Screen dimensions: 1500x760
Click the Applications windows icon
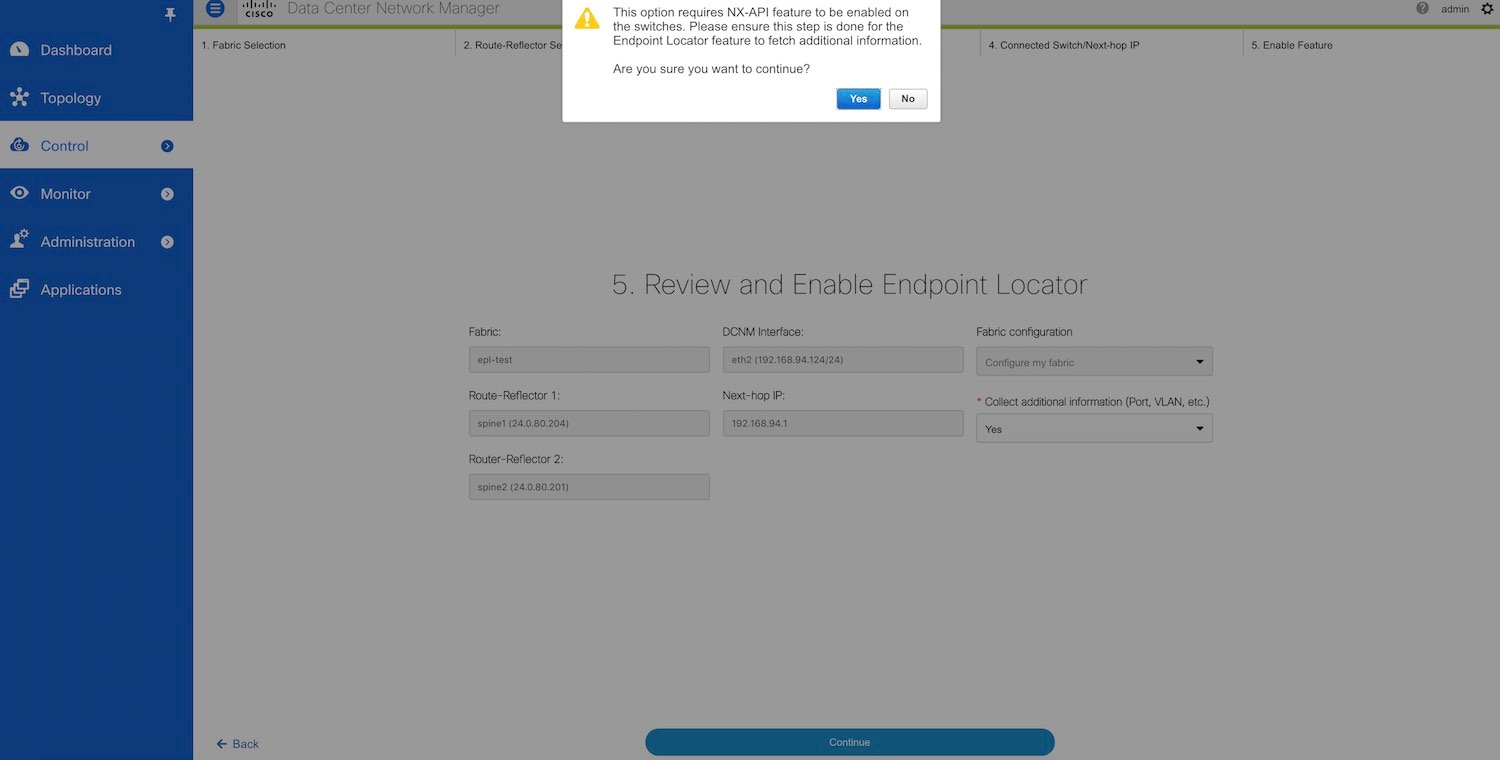[19, 289]
